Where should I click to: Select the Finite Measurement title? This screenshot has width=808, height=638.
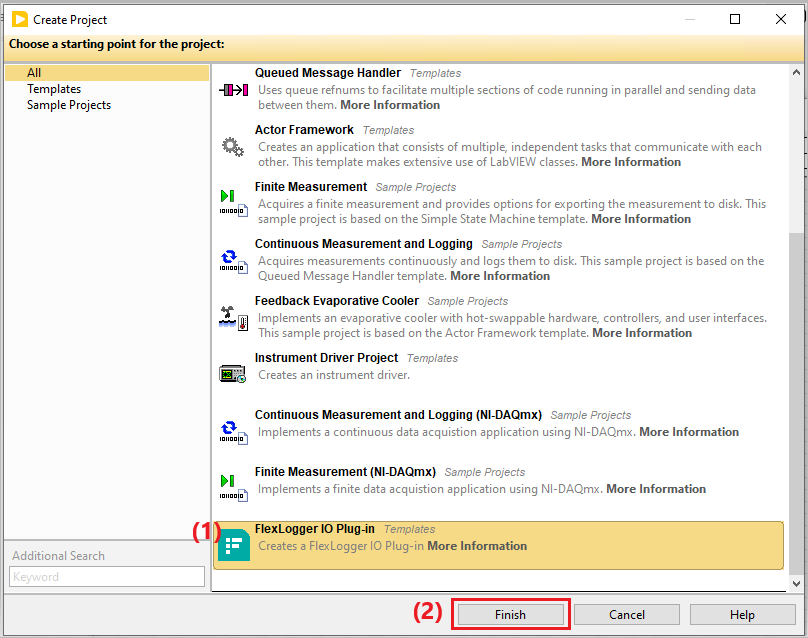(x=311, y=187)
